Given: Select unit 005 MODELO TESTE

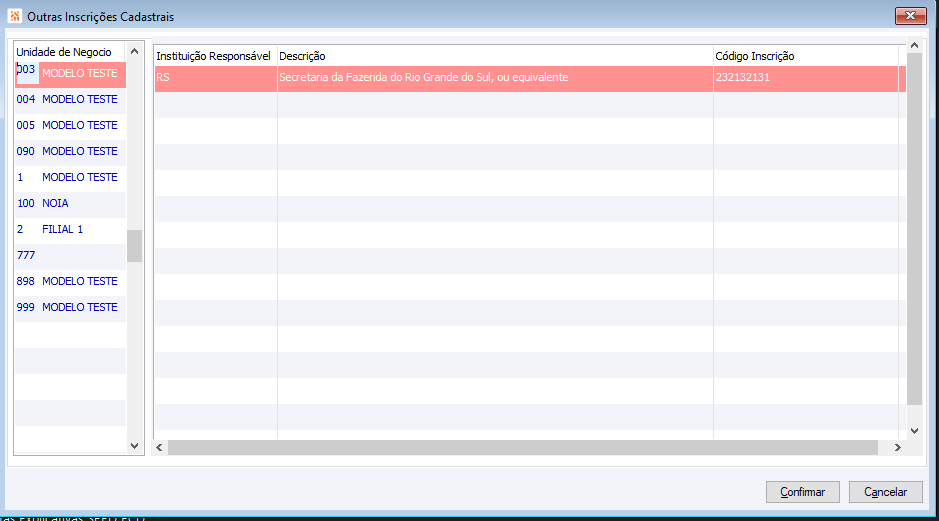Looking at the screenshot, I should [70, 125].
